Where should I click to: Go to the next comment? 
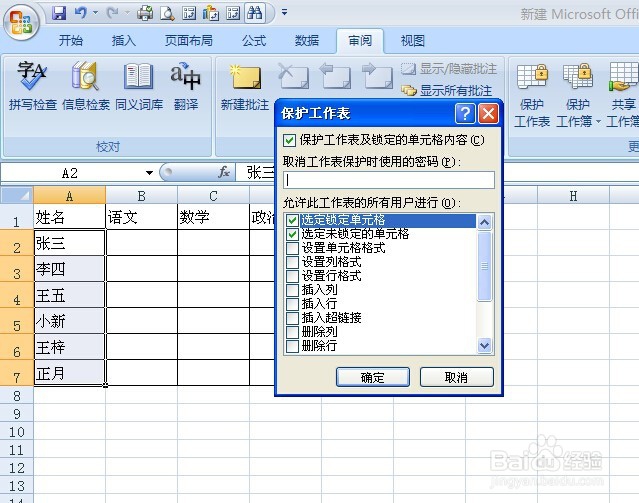tap(377, 75)
